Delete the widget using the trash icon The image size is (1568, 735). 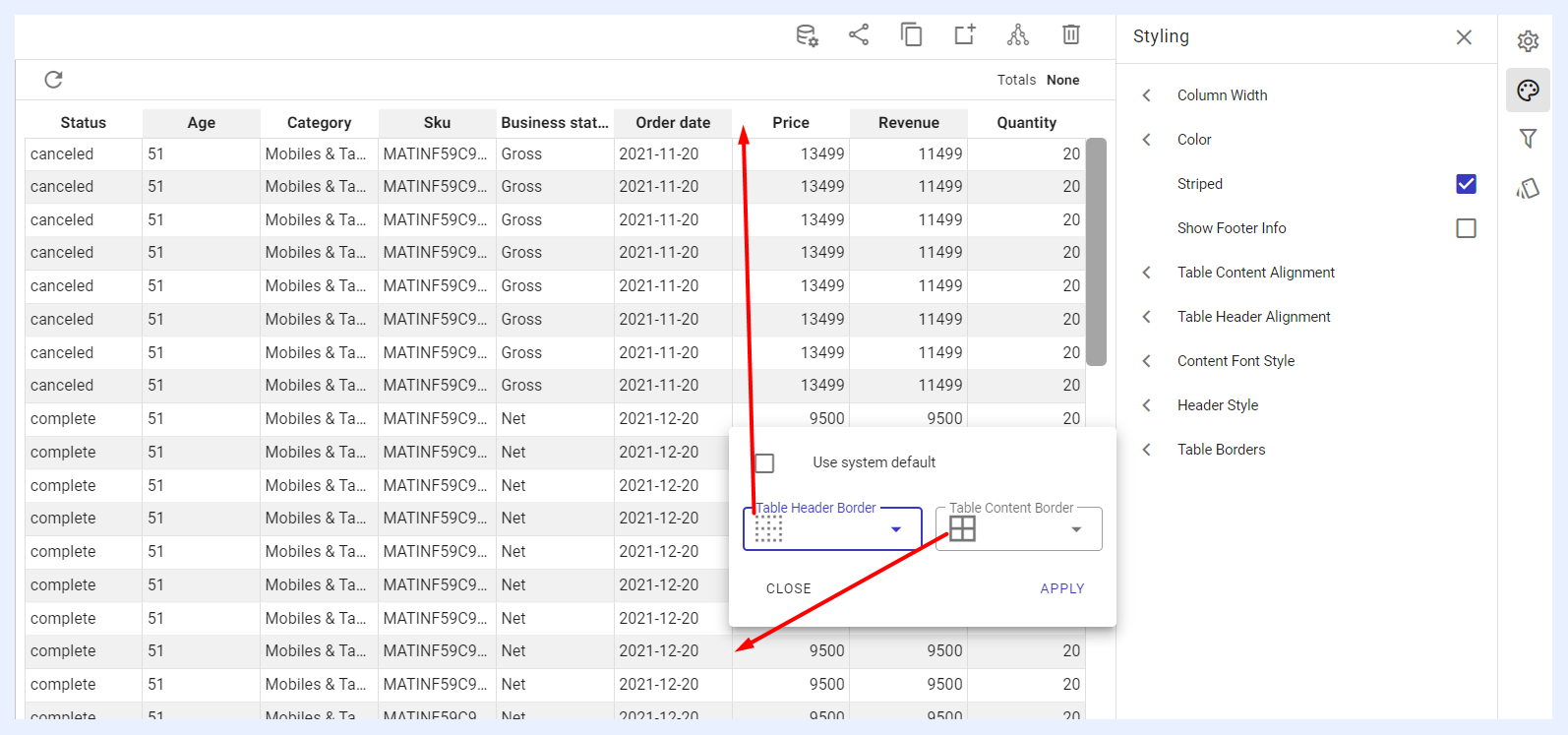pos(1071,35)
